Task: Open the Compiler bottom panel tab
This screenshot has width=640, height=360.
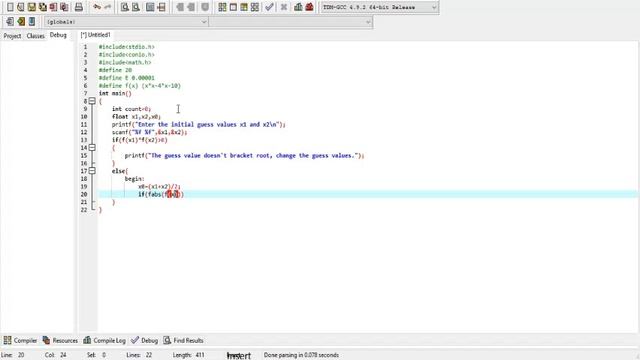Action: coord(20,340)
